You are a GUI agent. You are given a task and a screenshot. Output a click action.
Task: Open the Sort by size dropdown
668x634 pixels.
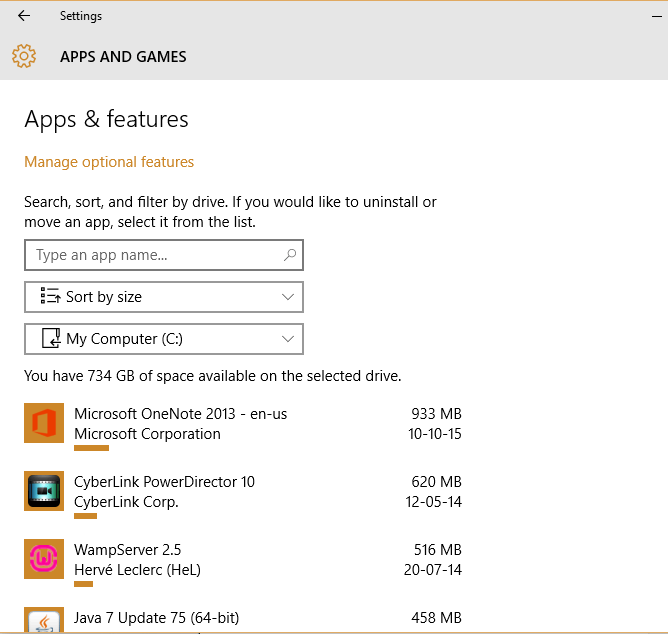164,297
